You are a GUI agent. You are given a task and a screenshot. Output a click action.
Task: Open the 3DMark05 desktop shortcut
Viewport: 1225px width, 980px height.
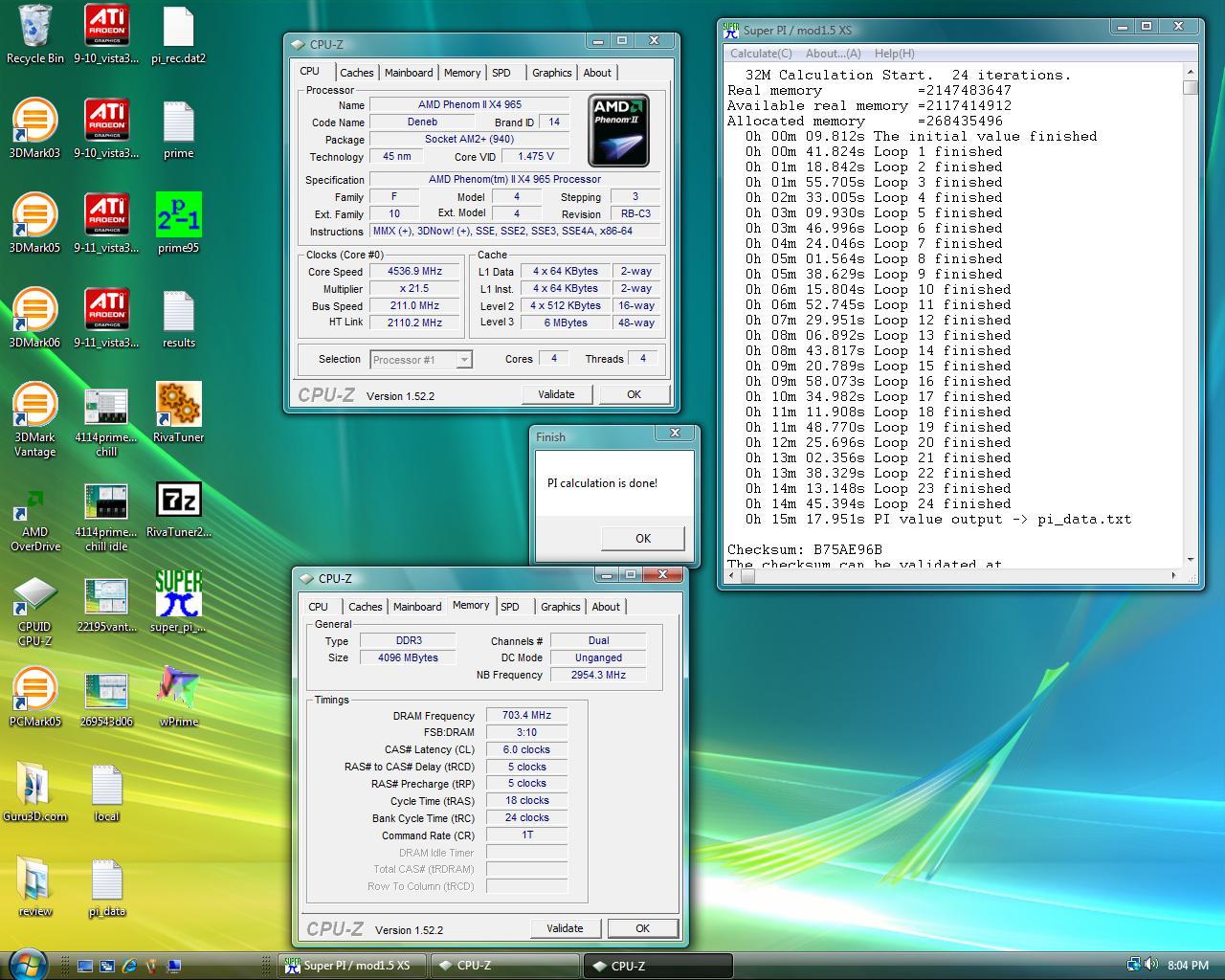(x=34, y=224)
